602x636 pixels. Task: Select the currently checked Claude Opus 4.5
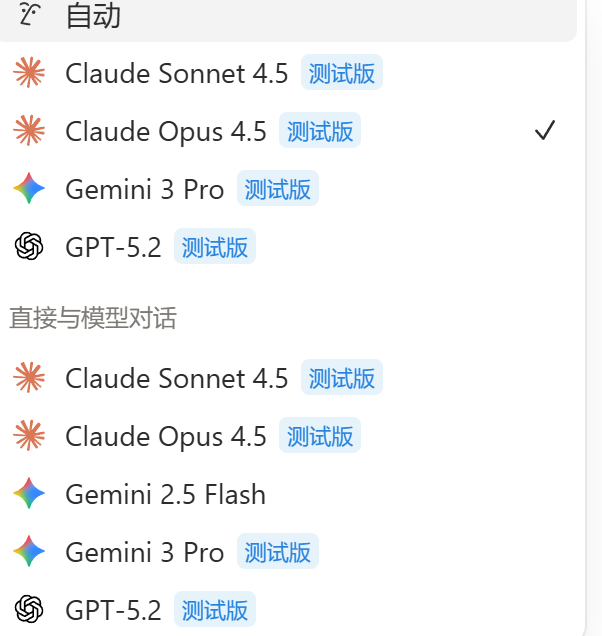pos(287,131)
